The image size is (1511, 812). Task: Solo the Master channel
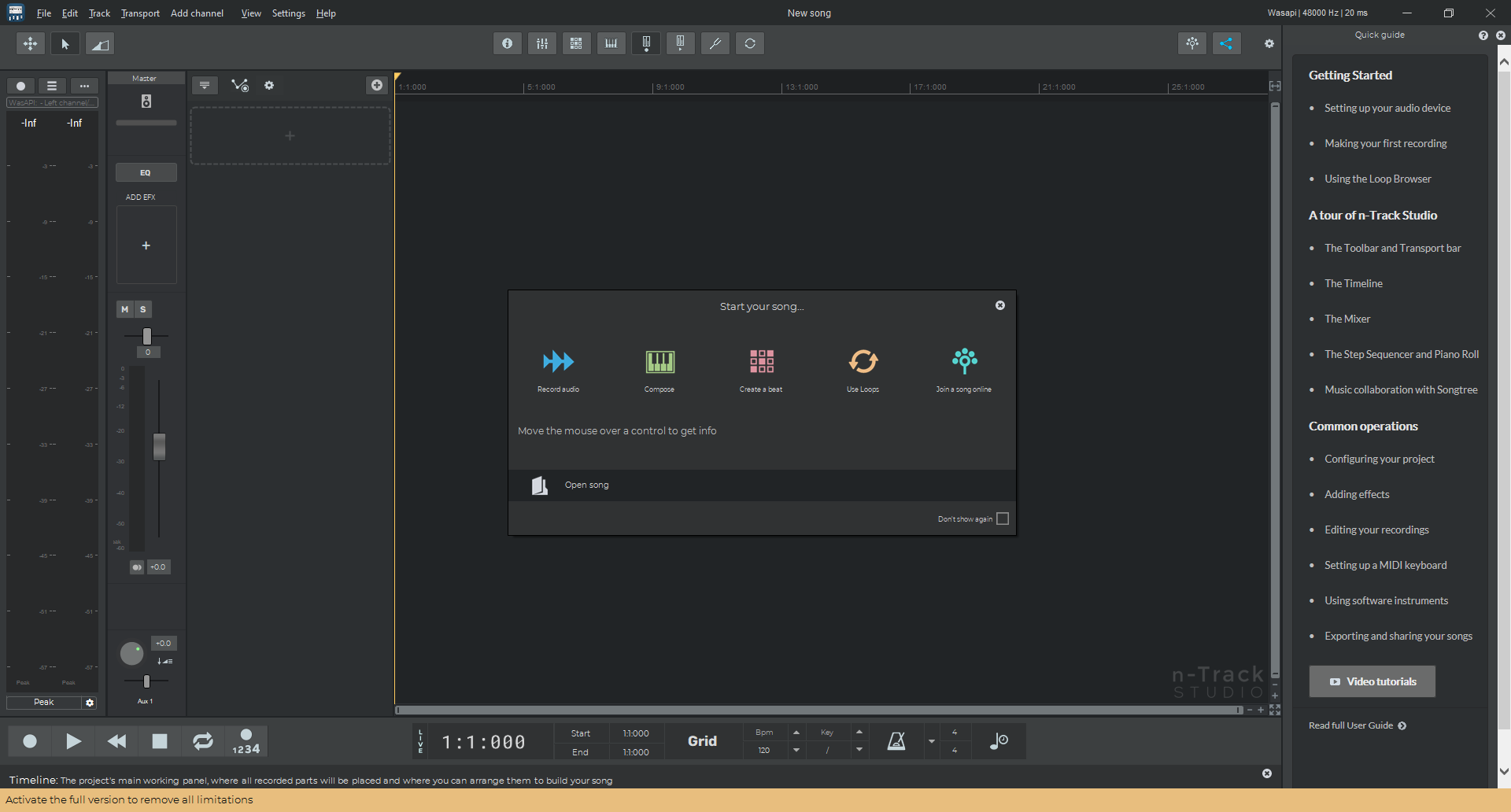pyautogui.click(x=143, y=309)
